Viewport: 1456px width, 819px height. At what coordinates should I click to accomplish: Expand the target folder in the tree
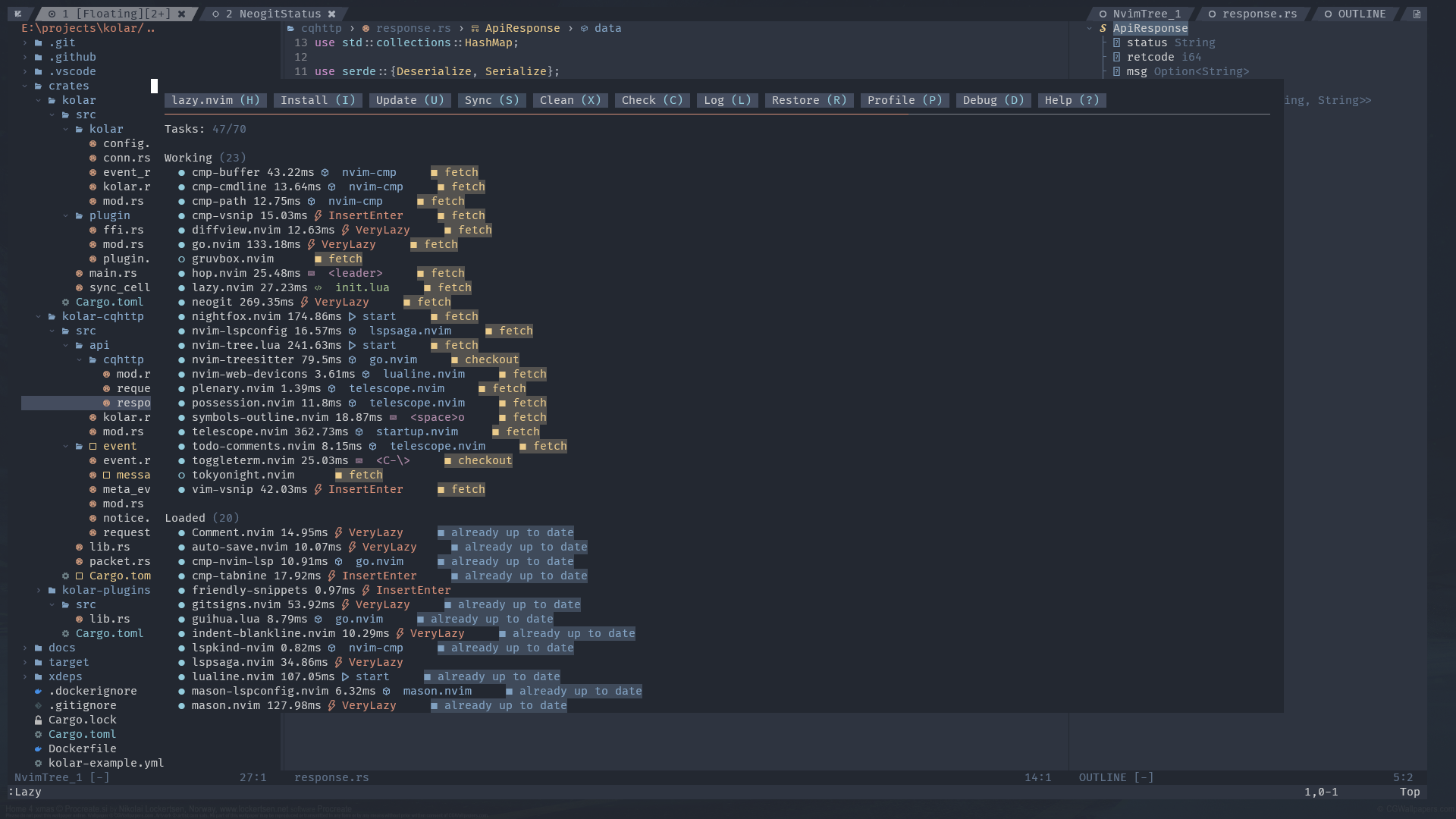point(24,662)
